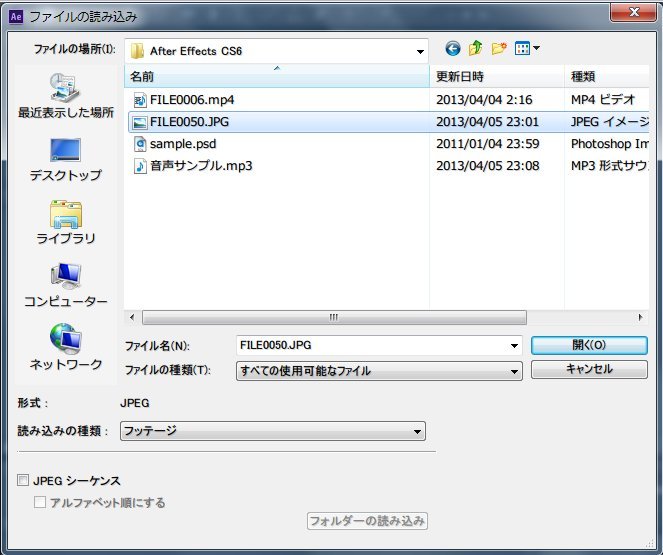
Task: Open the ファイルの種類 dropdown
Action: point(379,371)
